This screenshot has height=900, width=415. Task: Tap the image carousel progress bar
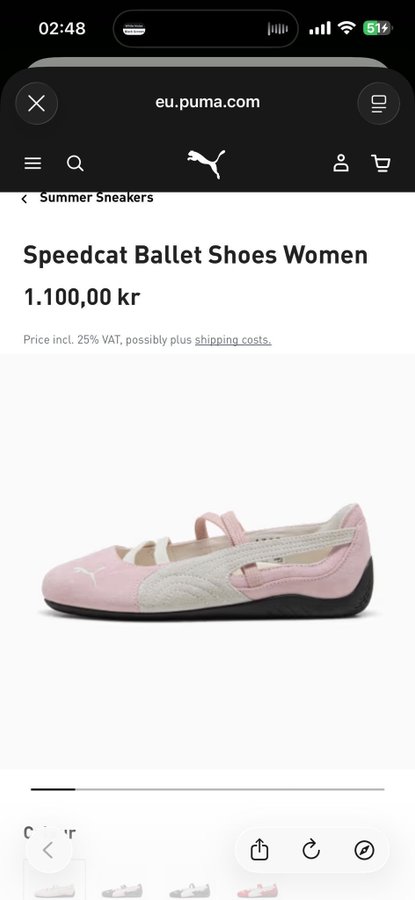(x=207, y=789)
